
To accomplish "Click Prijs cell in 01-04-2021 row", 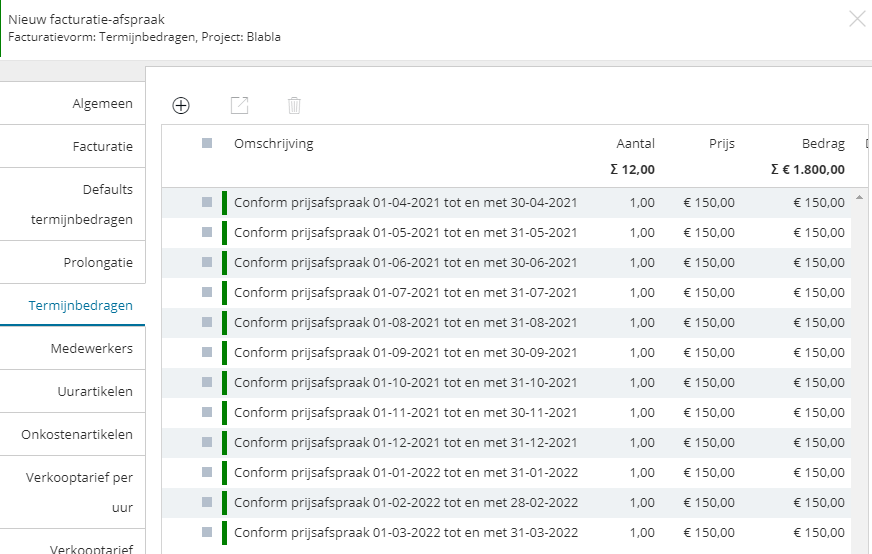I will (709, 202).
